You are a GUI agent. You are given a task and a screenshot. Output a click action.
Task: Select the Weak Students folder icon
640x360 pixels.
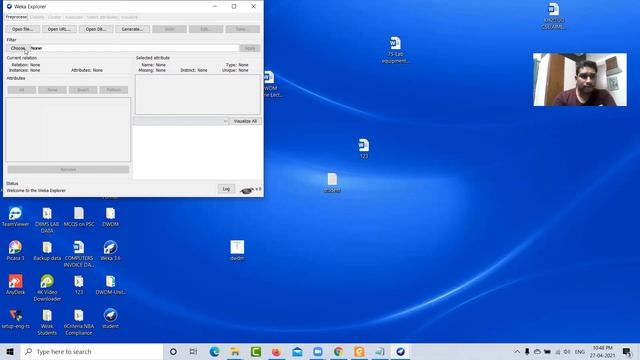click(47, 322)
